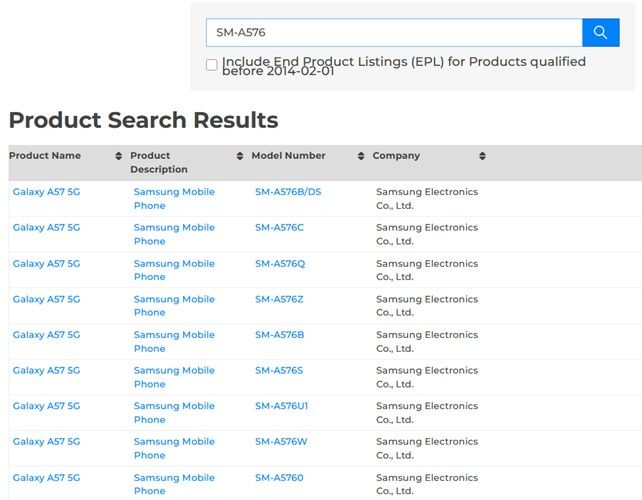Click the magnifying glass search button
This screenshot has height=500, width=642.
(x=600, y=32)
